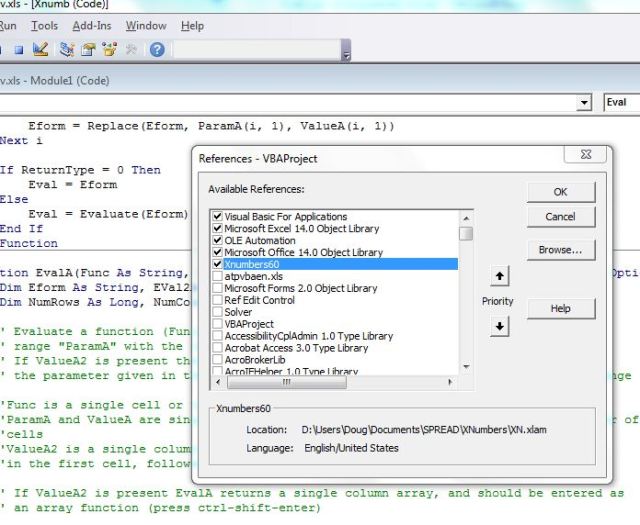Click horizontal scrollbar thumb in references list

[x=287, y=382]
